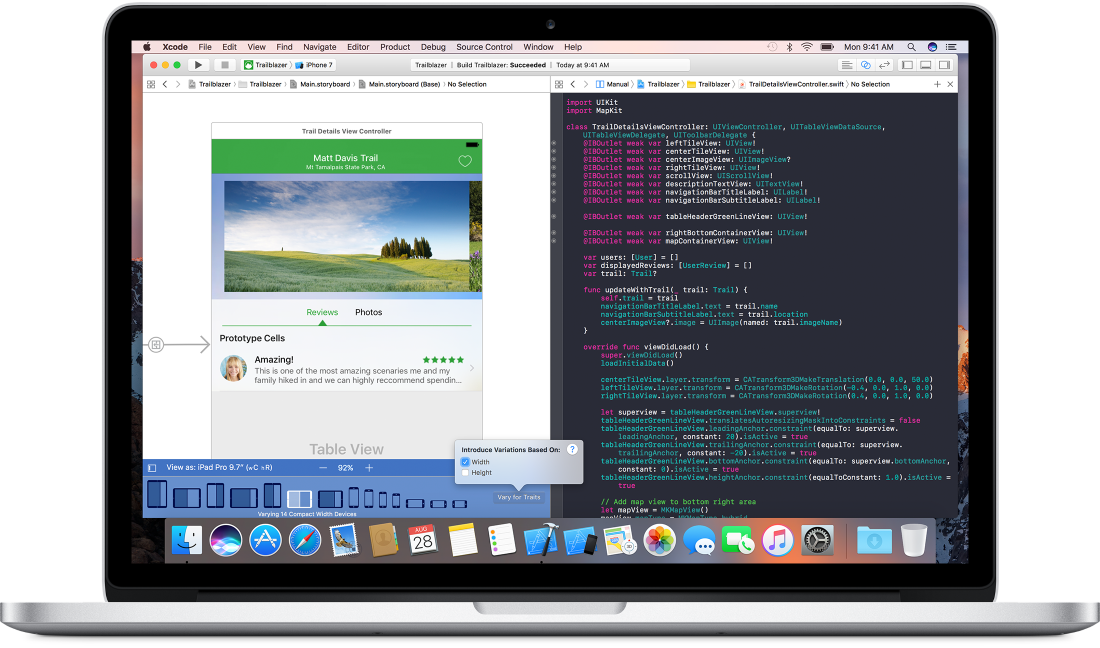Image resolution: width=1100 pixels, height=648 pixels.
Task: Click the Amazing! review title
Action: click(274, 360)
